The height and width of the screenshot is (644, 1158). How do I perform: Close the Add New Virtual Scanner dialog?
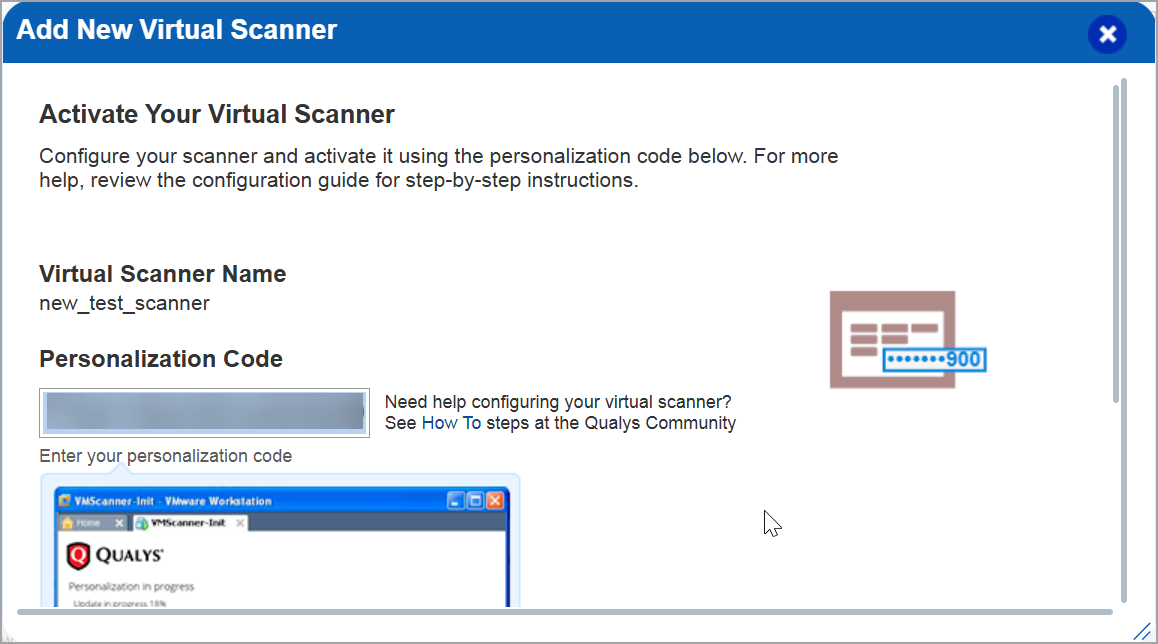coord(1107,34)
